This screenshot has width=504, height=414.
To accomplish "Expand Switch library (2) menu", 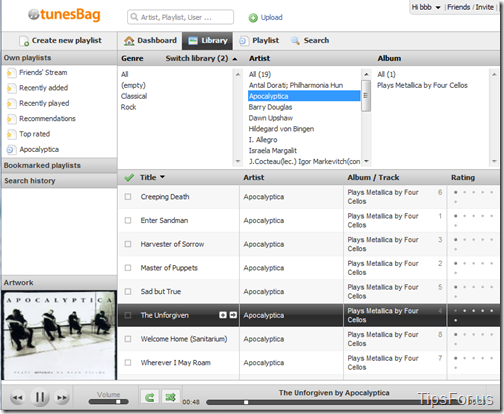I will point(201,58).
